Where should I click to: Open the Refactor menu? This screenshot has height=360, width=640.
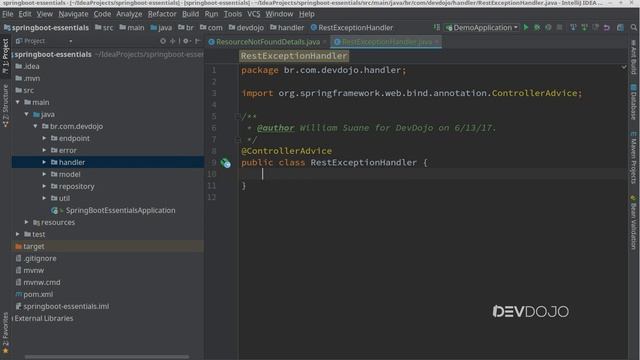coord(162,14)
